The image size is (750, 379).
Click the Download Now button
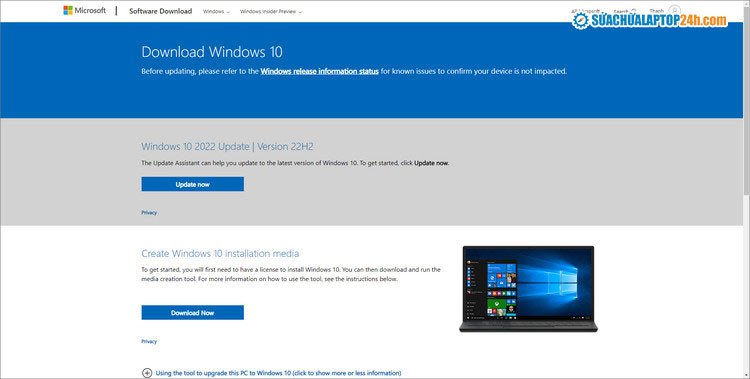[192, 312]
